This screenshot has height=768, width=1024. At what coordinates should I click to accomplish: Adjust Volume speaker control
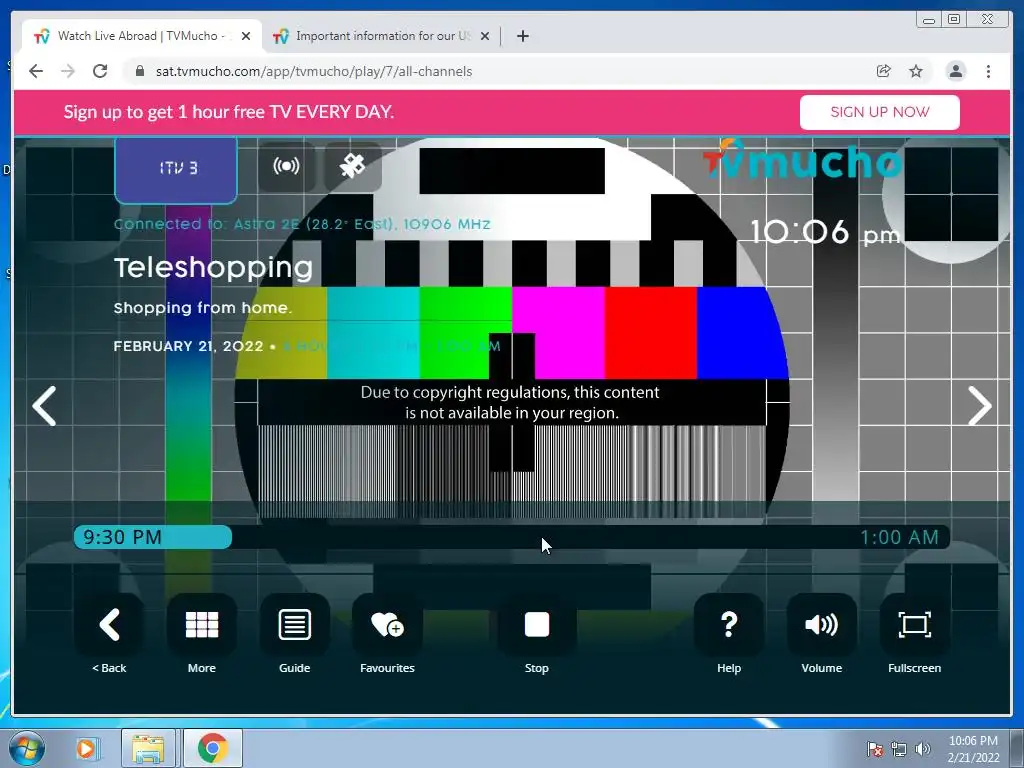[x=822, y=625]
